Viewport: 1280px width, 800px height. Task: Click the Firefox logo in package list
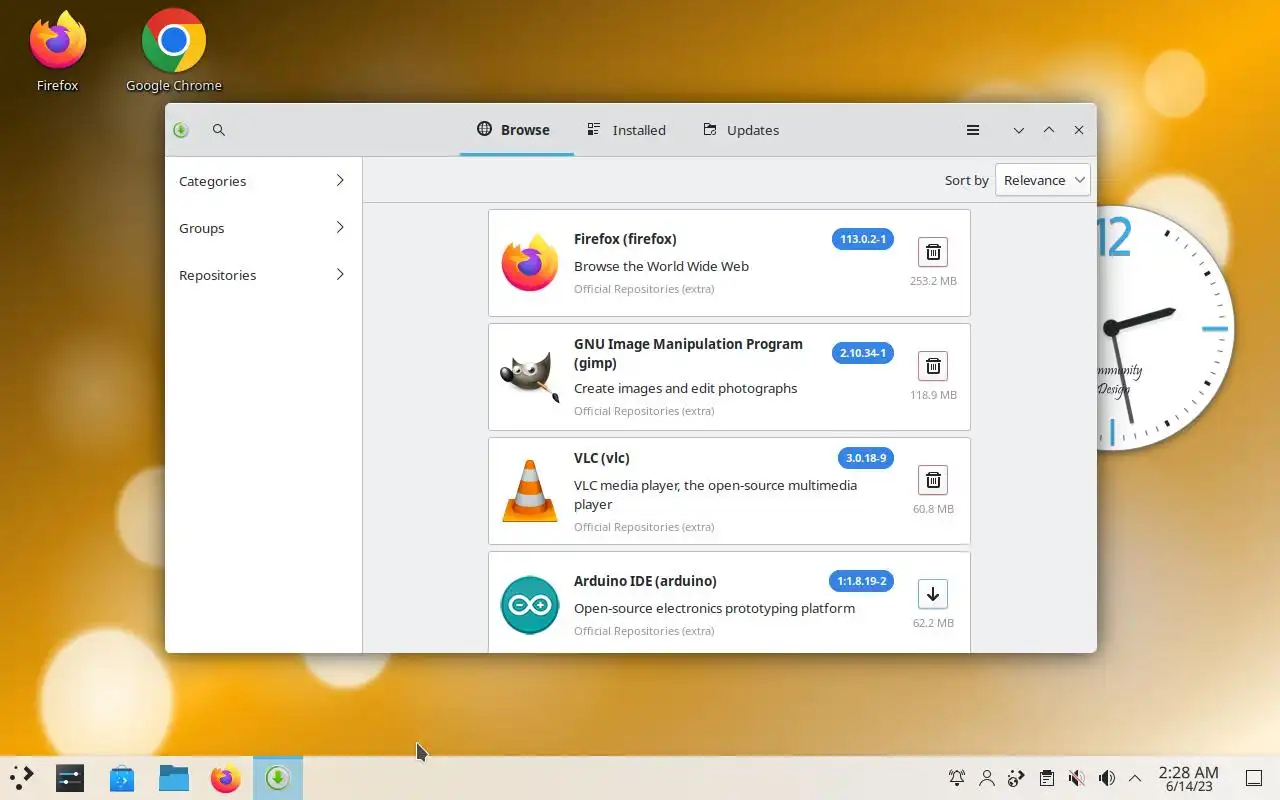tap(529, 263)
